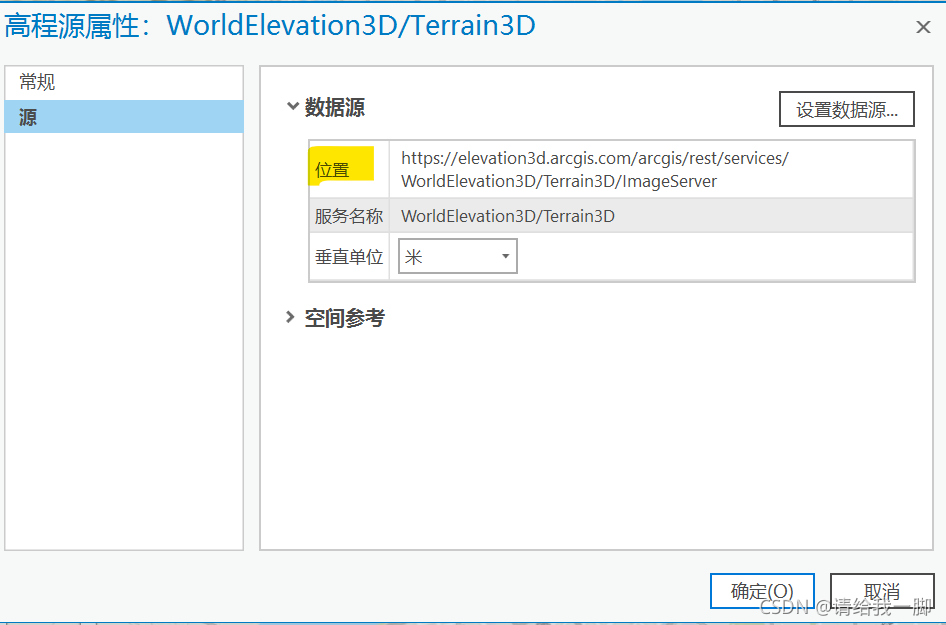The height and width of the screenshot is (625, 946).
Task: Click the 位置 row label
Action: 332,170
